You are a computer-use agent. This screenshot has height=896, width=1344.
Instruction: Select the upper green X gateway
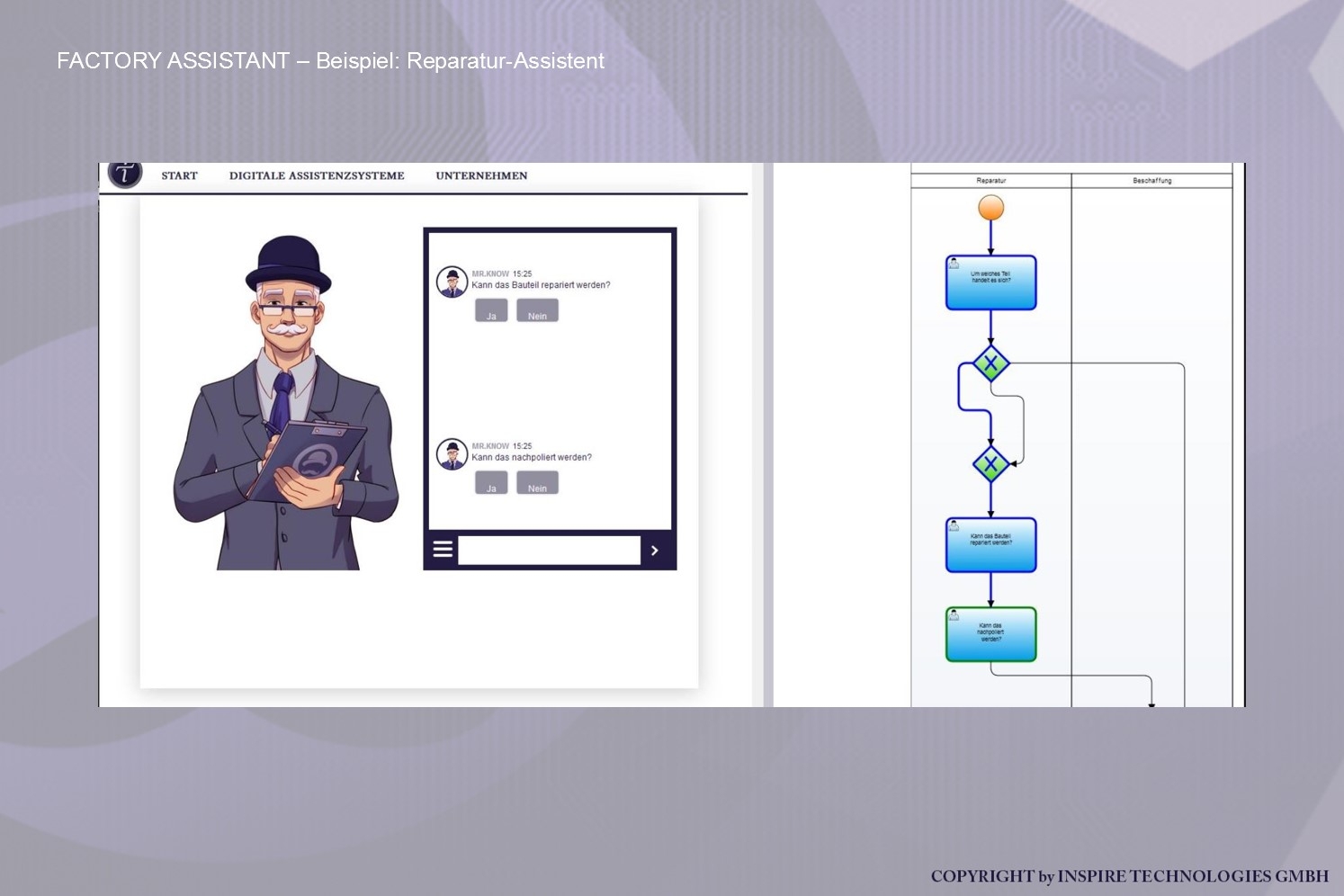[990, 364]
